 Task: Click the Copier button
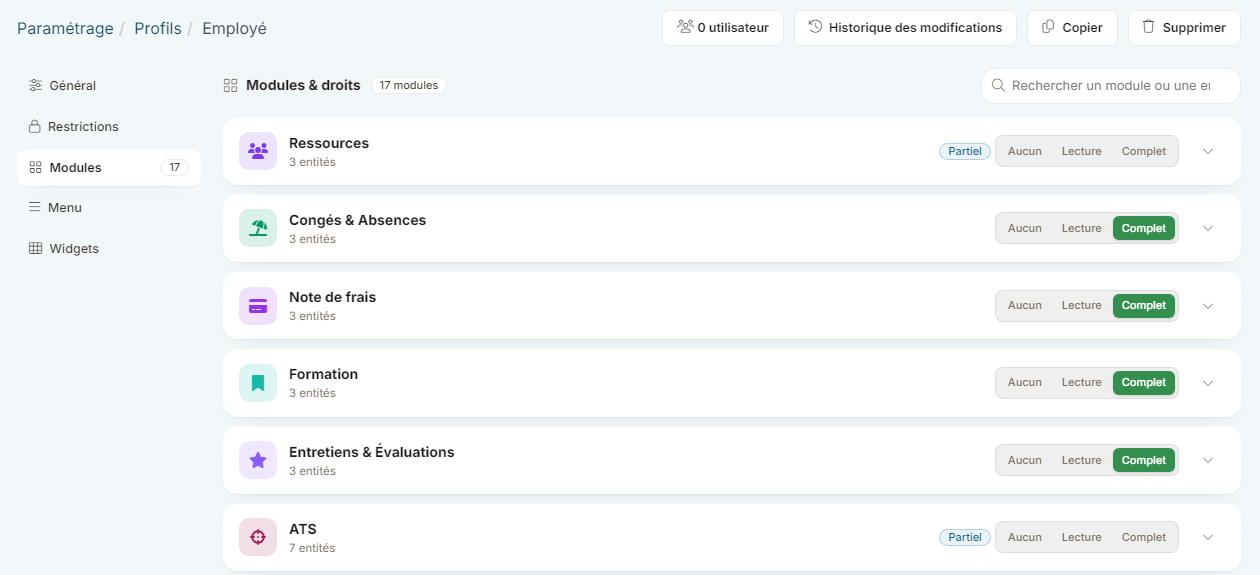pos(1072,28)
